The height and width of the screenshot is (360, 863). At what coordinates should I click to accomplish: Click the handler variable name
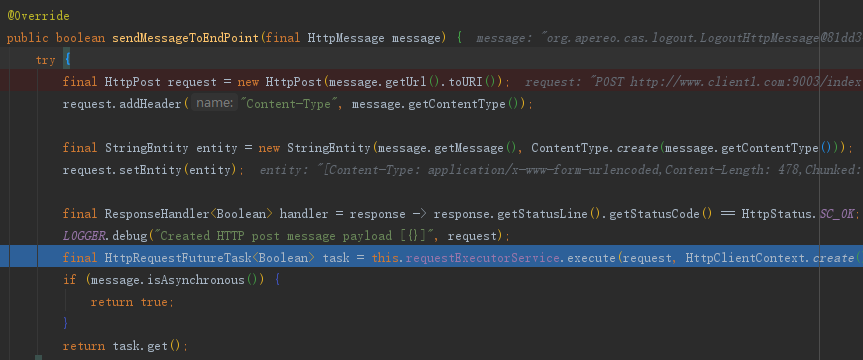tap(304, 214)
